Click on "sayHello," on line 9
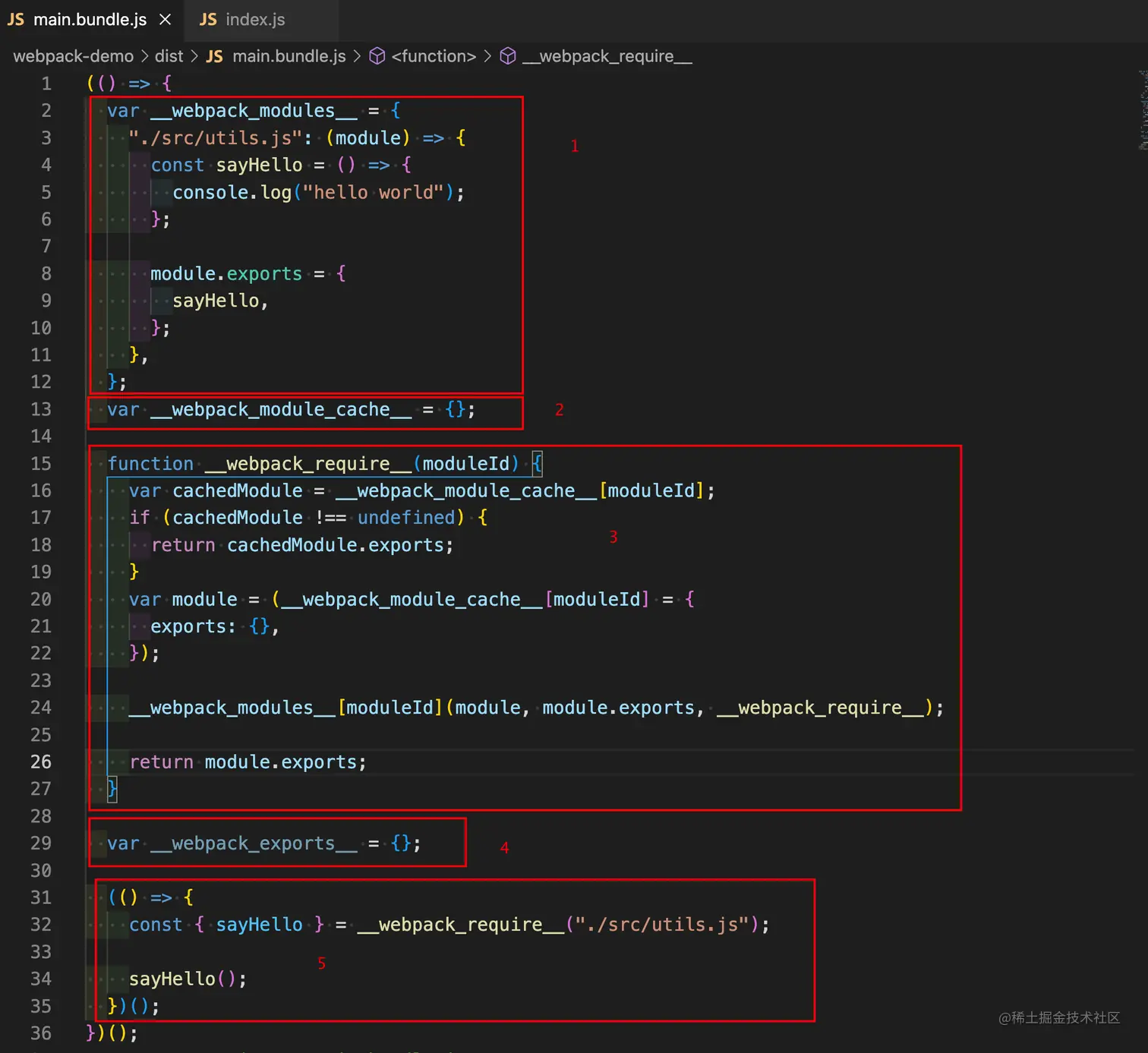 click(220, 301)
